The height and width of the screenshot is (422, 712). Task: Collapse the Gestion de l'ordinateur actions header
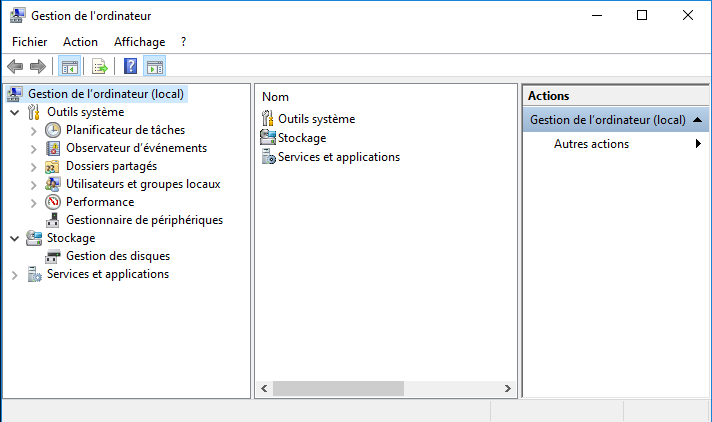[698, 120]
